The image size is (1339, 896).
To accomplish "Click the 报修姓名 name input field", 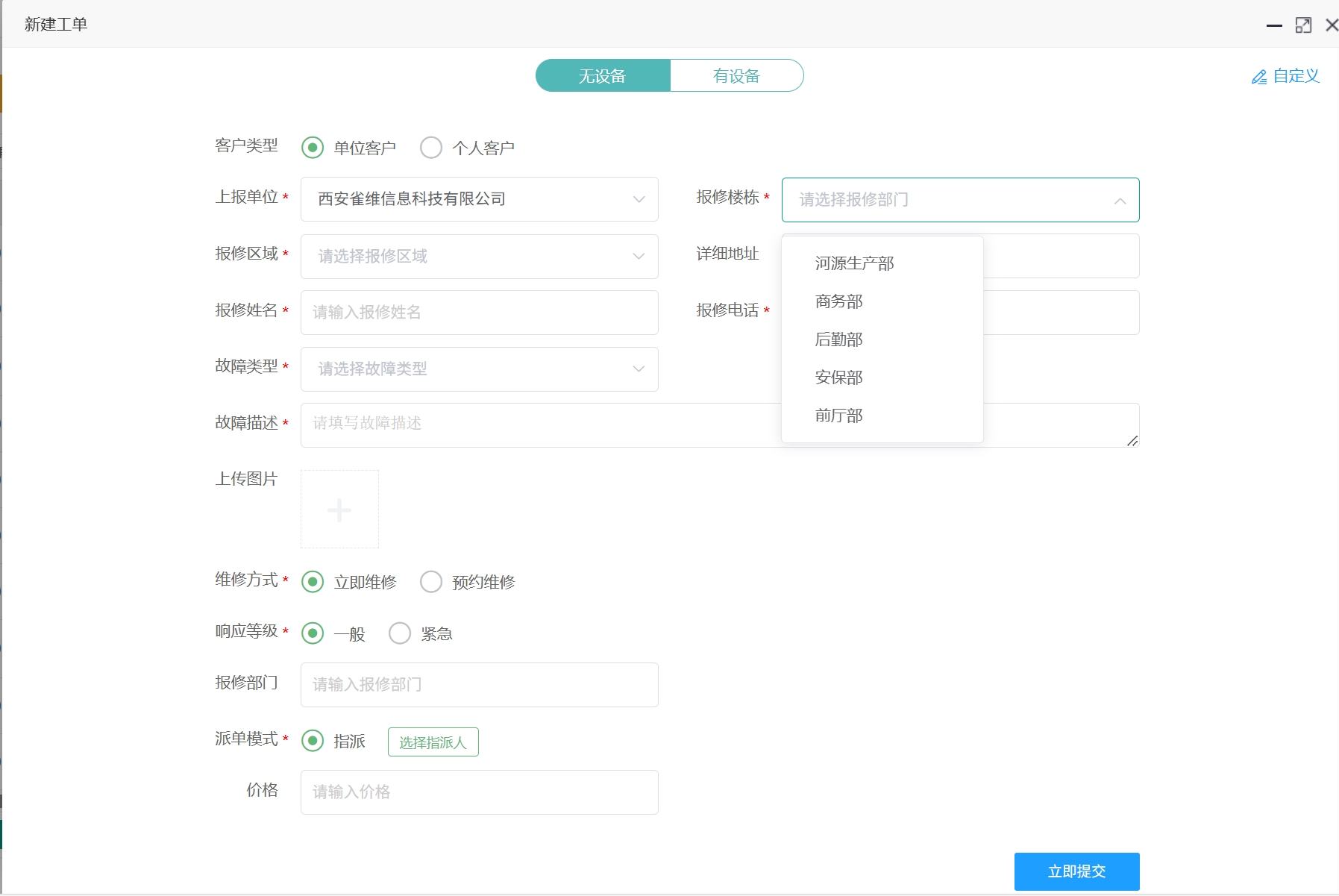I will (x=478, y=313).
